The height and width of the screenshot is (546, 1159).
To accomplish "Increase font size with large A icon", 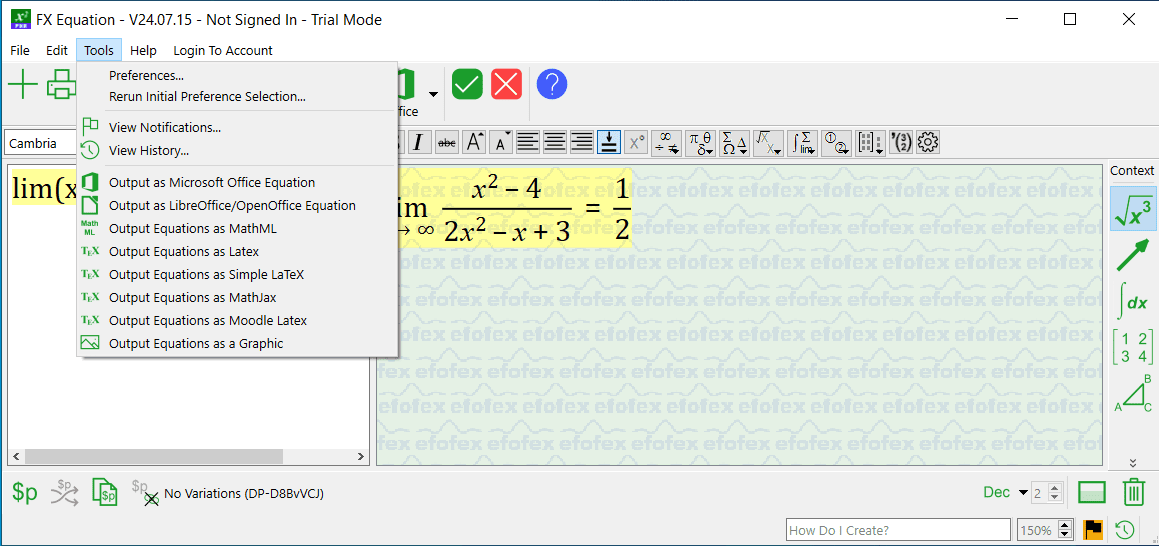I will click(x=474, y=142).
